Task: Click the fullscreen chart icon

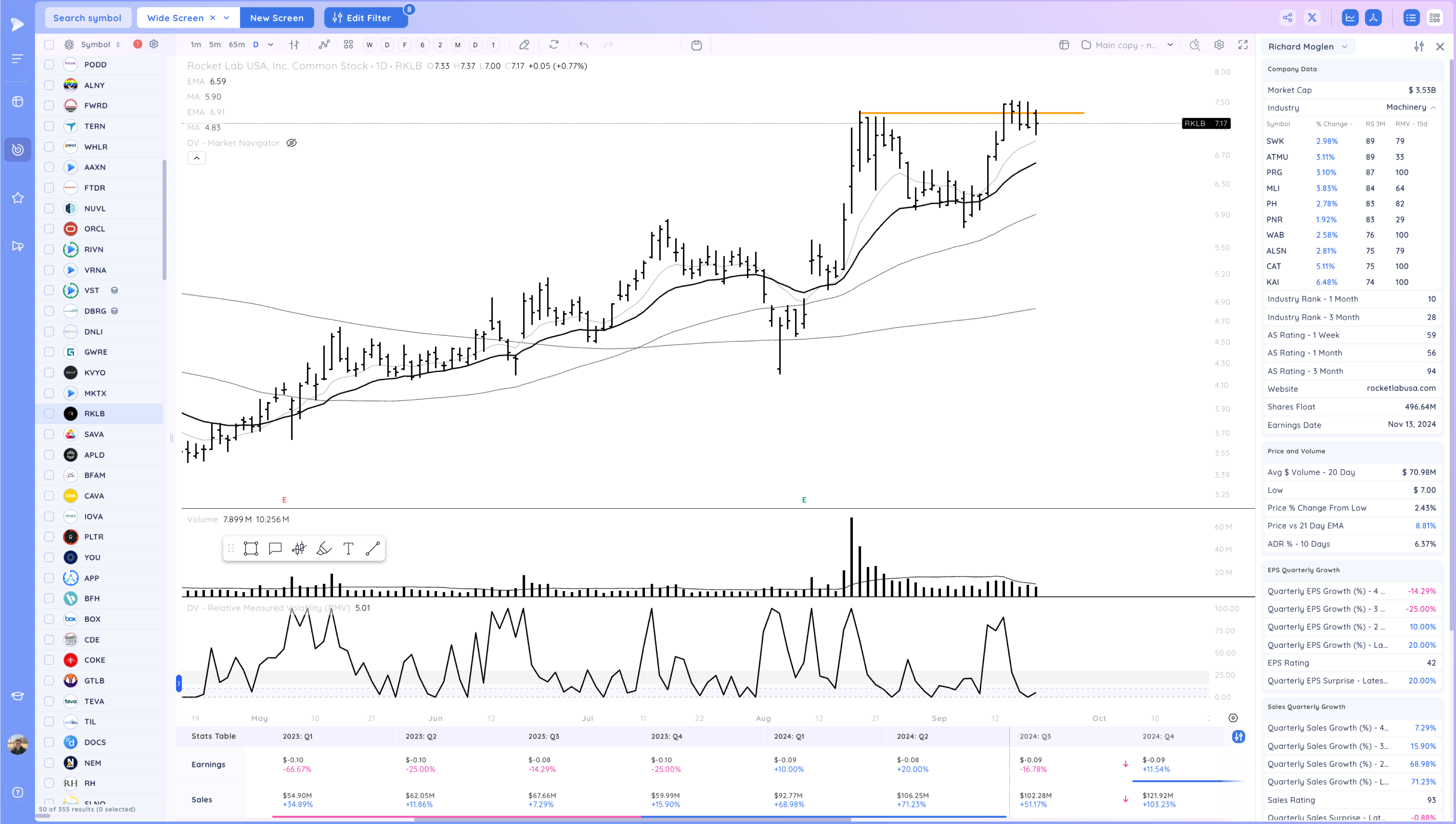Action: pyautogui.click(x=1243, y=45)
